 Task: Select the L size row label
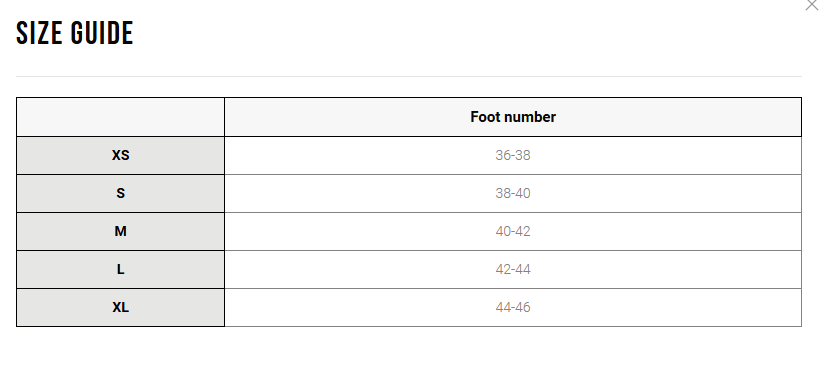click(120, 269)
